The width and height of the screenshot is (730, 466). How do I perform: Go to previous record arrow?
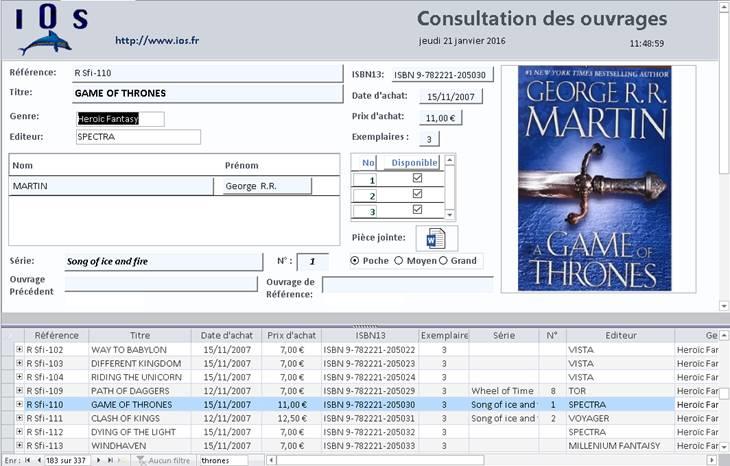(x=39, y=460)
